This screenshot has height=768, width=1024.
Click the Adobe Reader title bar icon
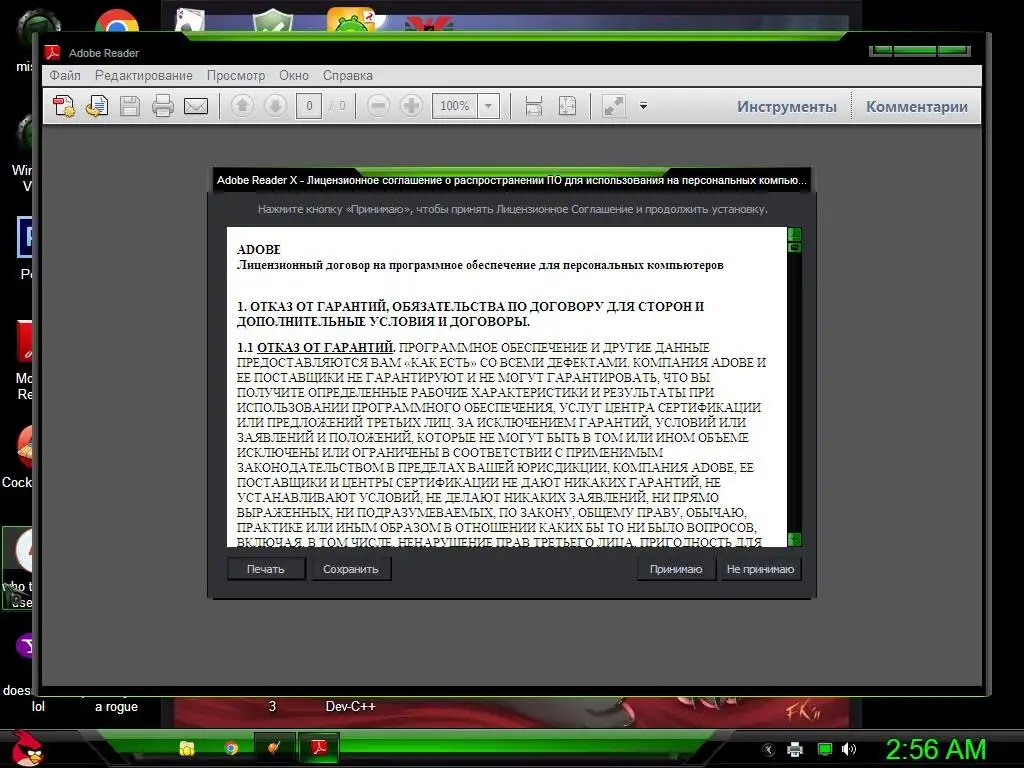[52, 52]
